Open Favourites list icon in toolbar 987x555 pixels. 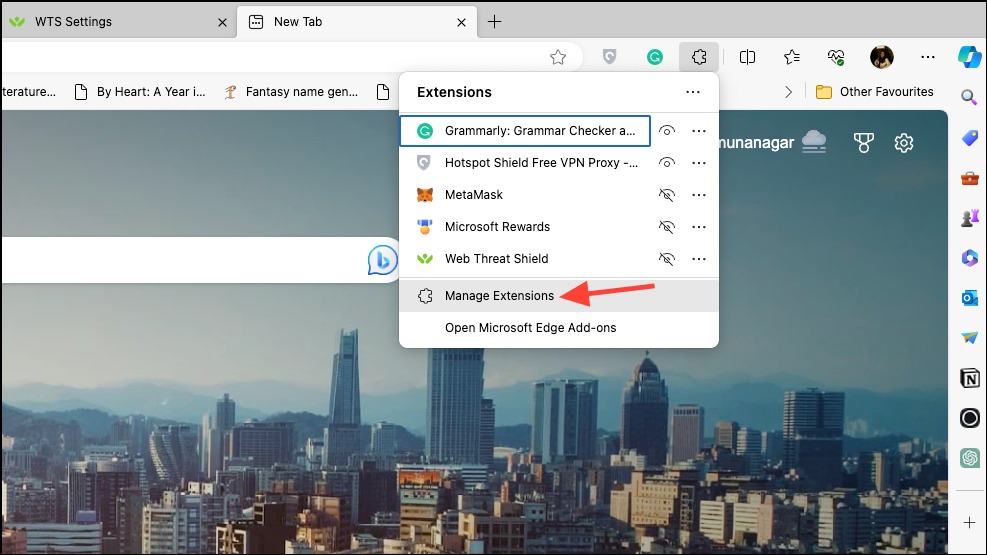click(x=792, y=57)
